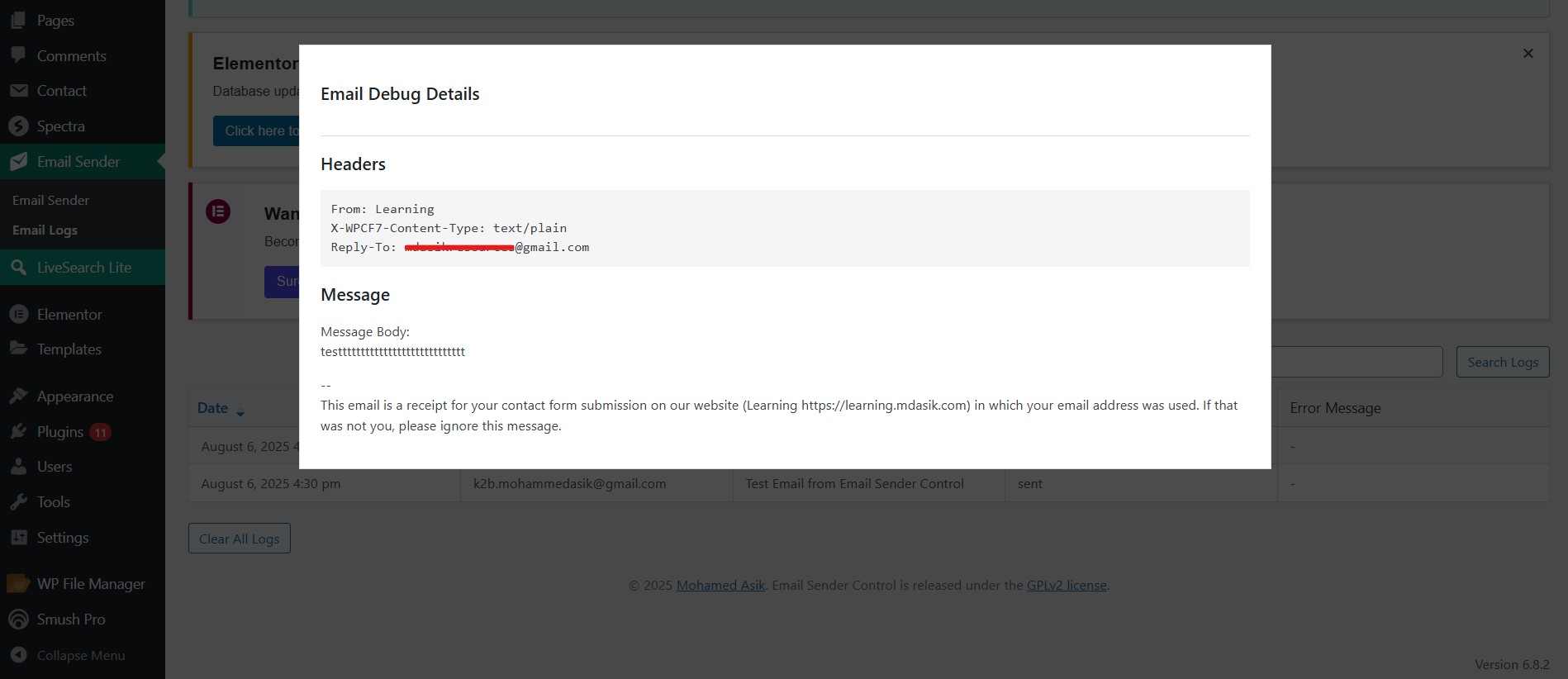Click the Comments speech bubble icon
The height and width of the screenshot is (679, 1568).
click(x=18, y=55)
